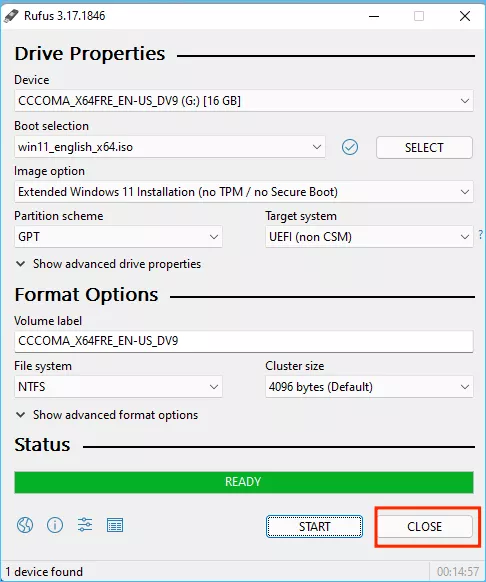Click the Format Options heading
This screenshot has width=486, height=582.
(x=86, y=295)
